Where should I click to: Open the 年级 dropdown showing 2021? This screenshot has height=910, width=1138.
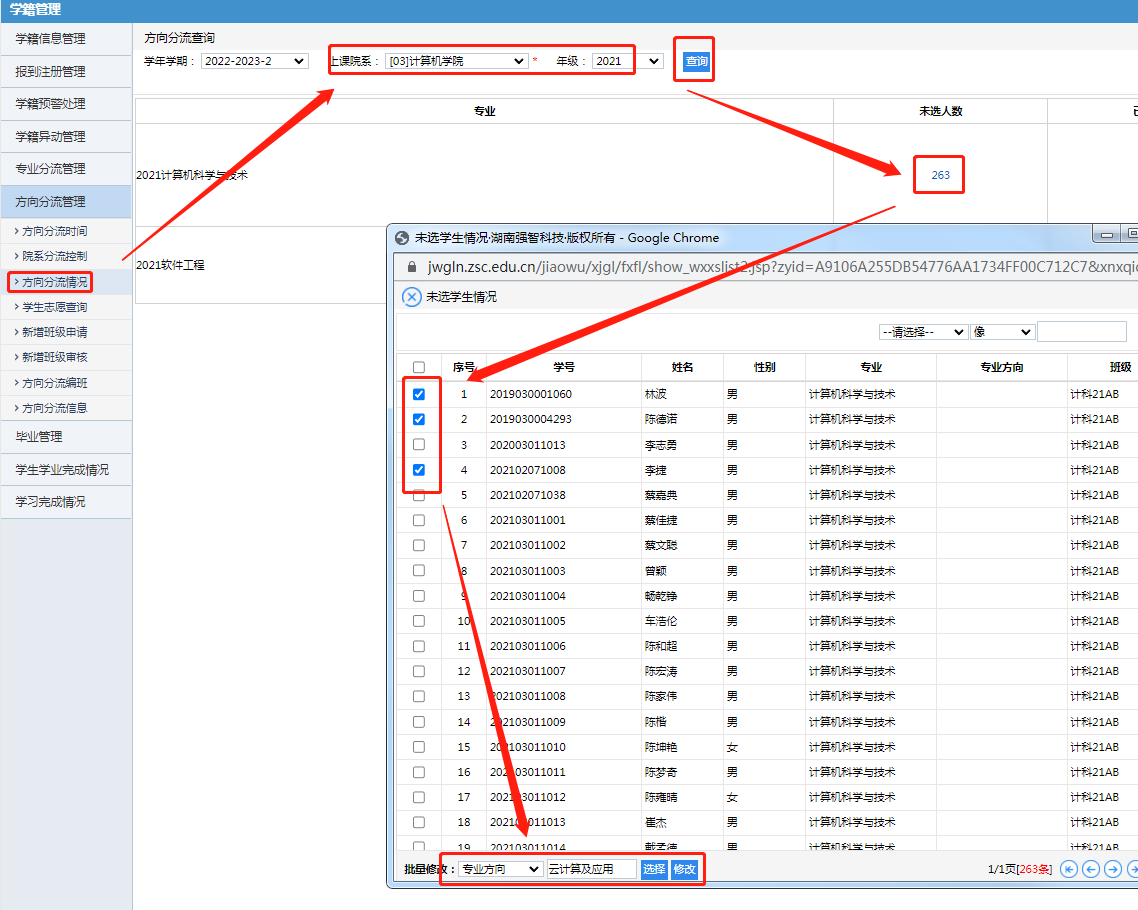pos(627,61)
